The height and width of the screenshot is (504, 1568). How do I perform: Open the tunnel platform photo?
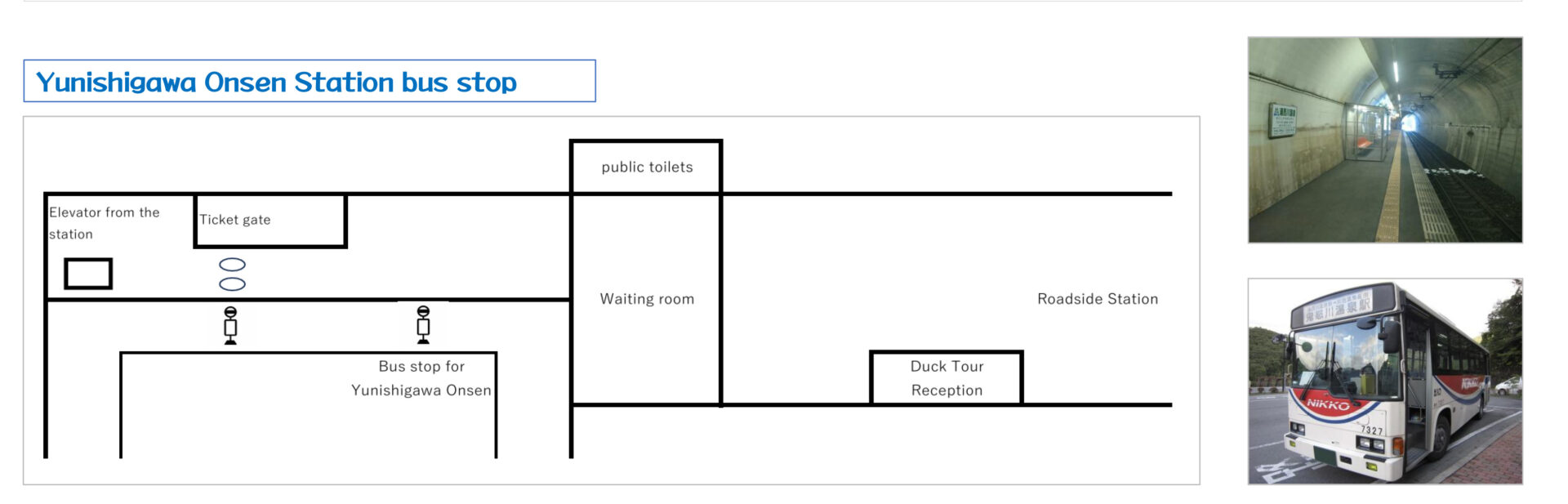[x=1384, y=140]
